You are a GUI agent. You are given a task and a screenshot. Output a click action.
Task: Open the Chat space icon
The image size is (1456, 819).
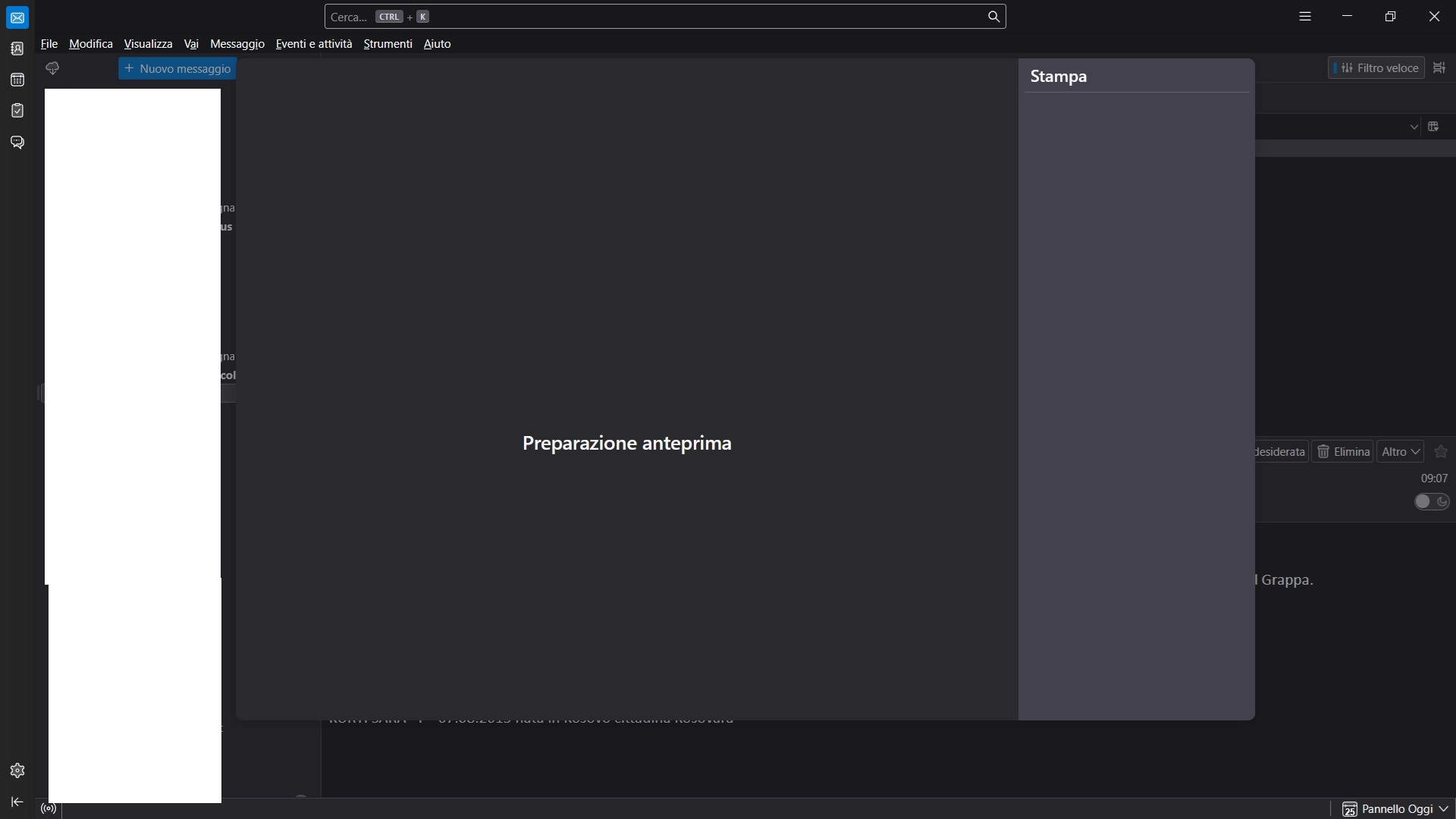[x=17, y=142]
